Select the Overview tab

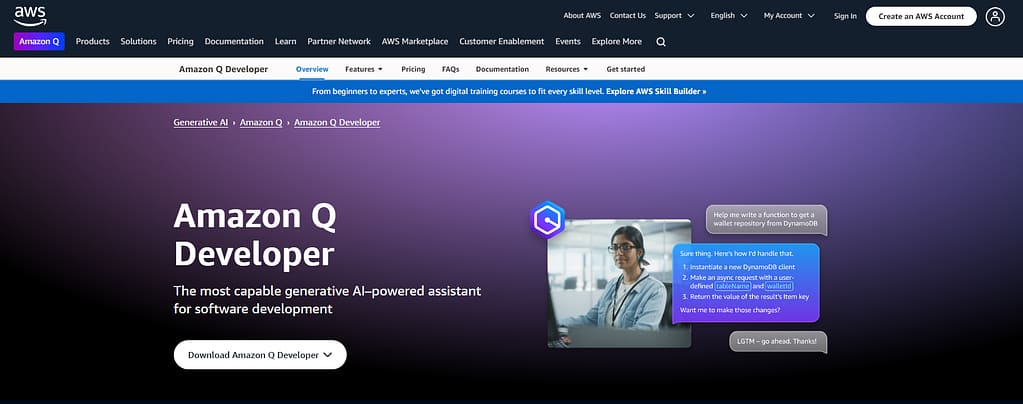(312, 69)
